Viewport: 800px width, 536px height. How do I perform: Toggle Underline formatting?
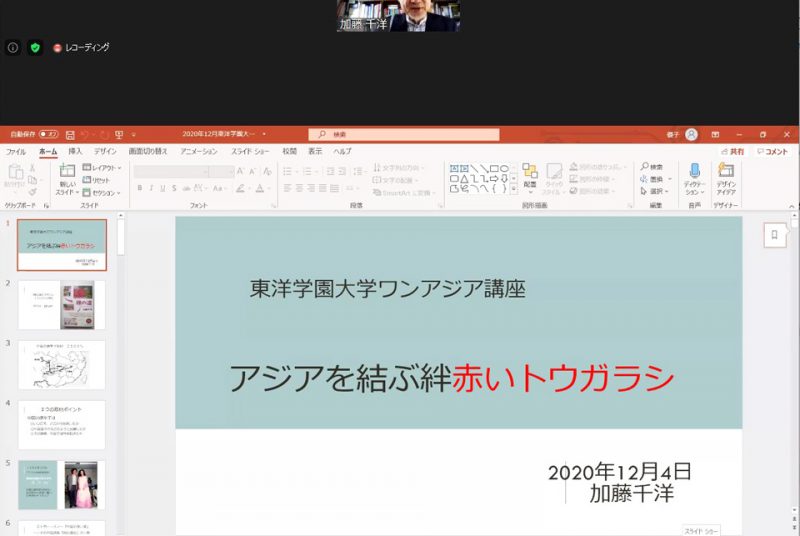(163, 188)
